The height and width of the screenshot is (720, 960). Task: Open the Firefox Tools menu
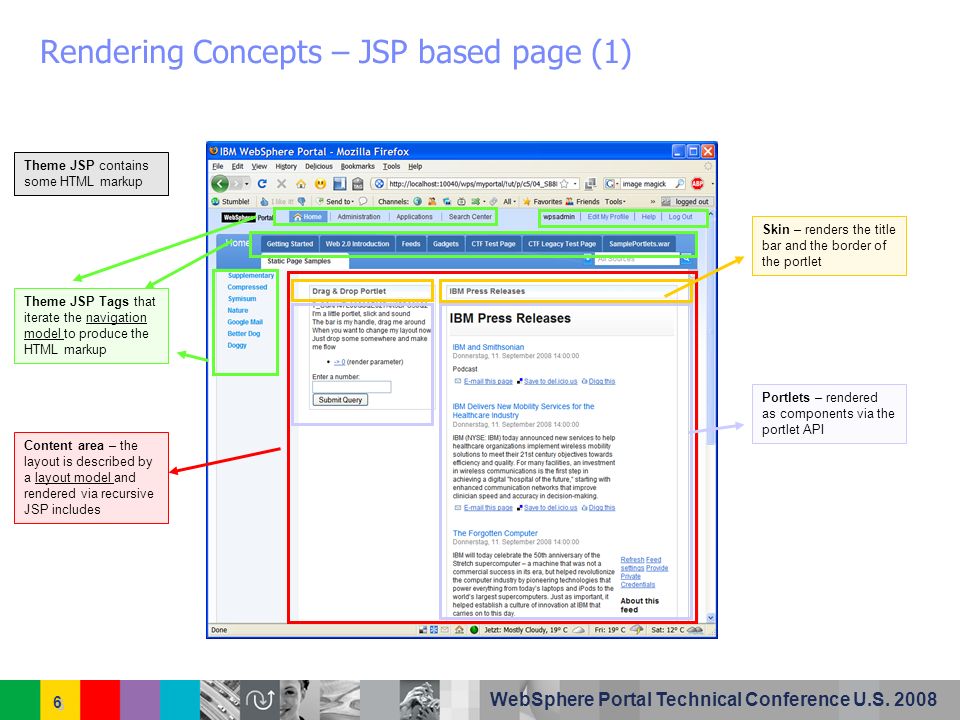[391, 167]
